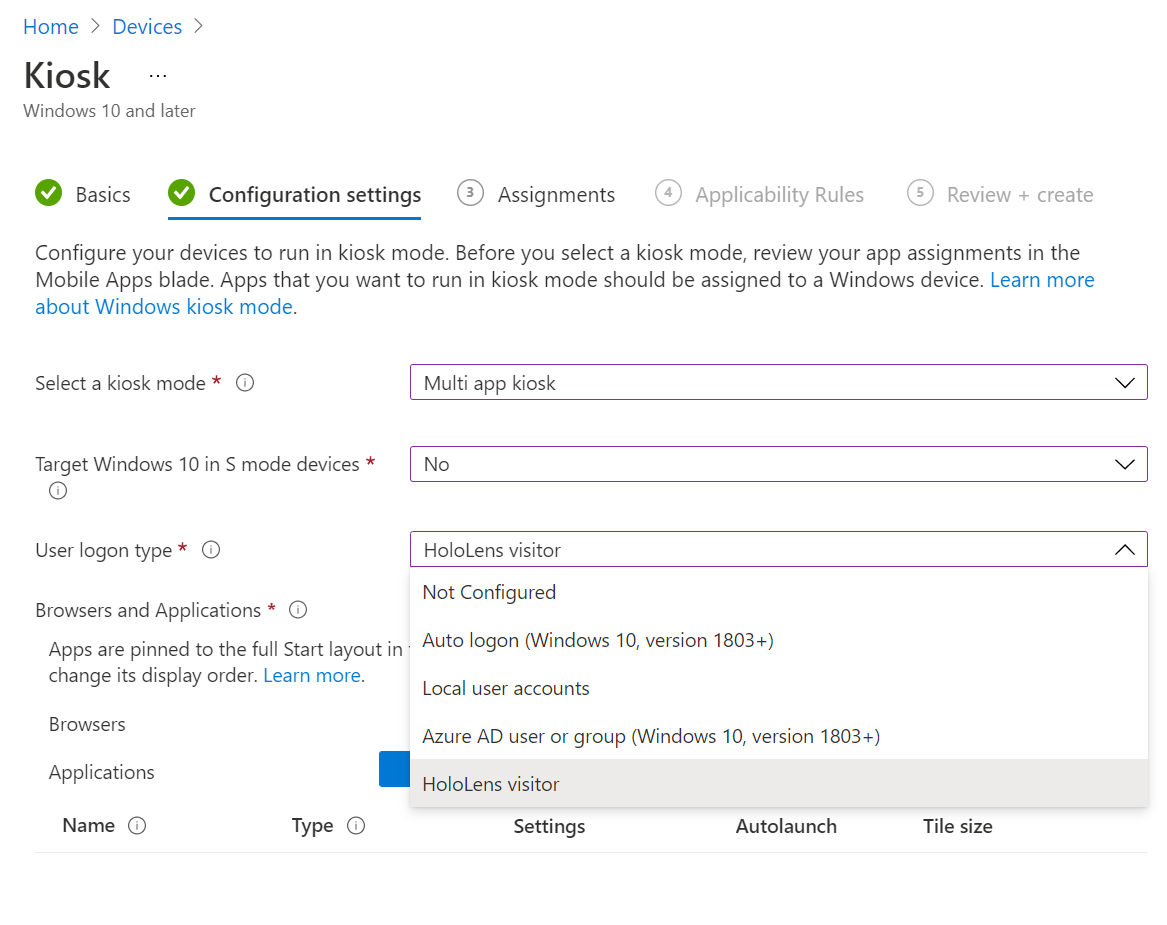Select Azure AD user or group option

pos(651,736)
